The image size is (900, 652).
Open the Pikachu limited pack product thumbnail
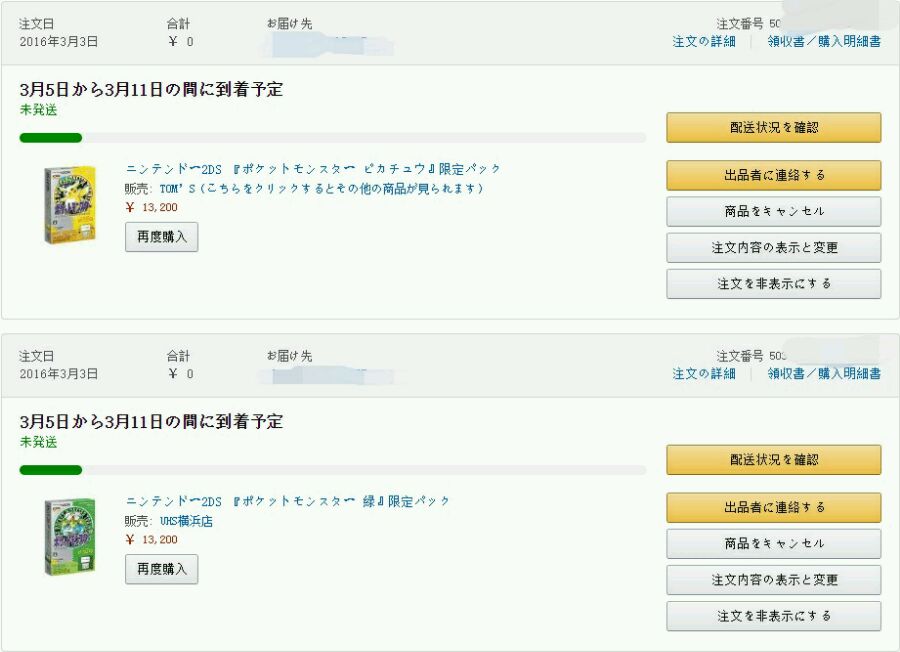click(x=69, y=204)
